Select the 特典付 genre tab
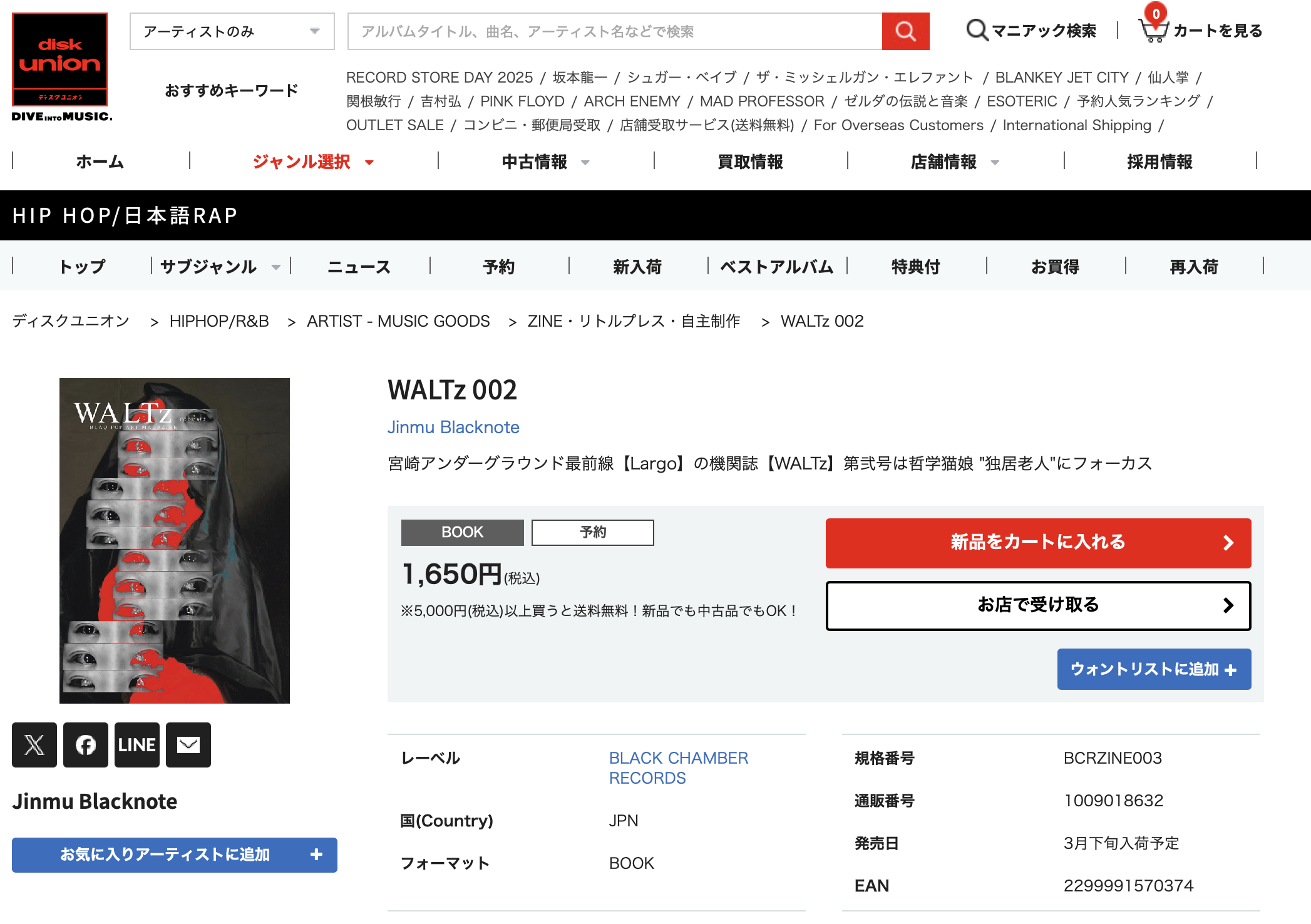The width and height of the screenshot is (1311, 924). [x=916, y=267]
